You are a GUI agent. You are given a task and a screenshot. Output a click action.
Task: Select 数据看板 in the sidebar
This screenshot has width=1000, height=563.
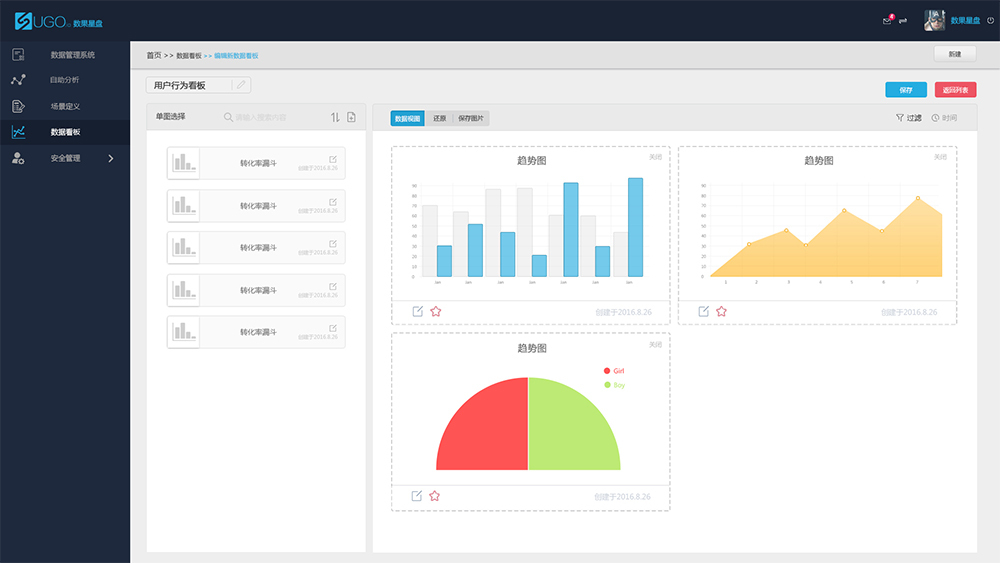click(x=65, y=132)
